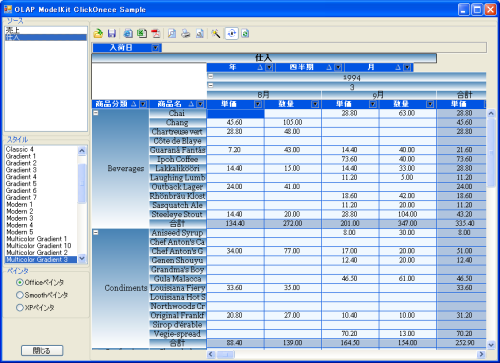
Task: Collapse the 1994 year group
Action: 211,76
